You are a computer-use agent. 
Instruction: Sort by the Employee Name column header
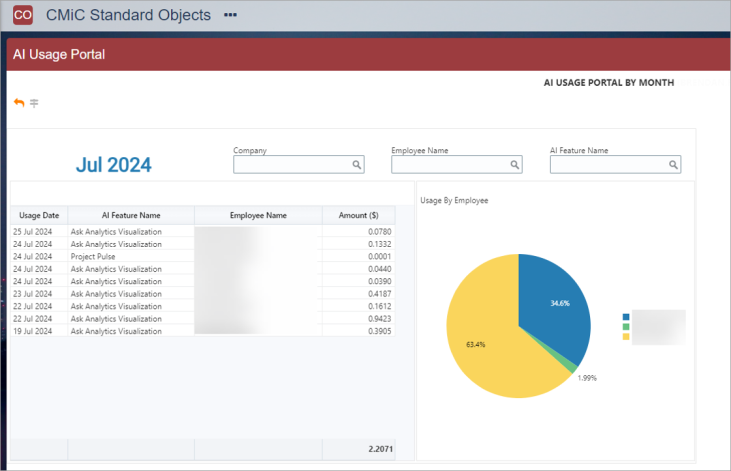[258, 215]
